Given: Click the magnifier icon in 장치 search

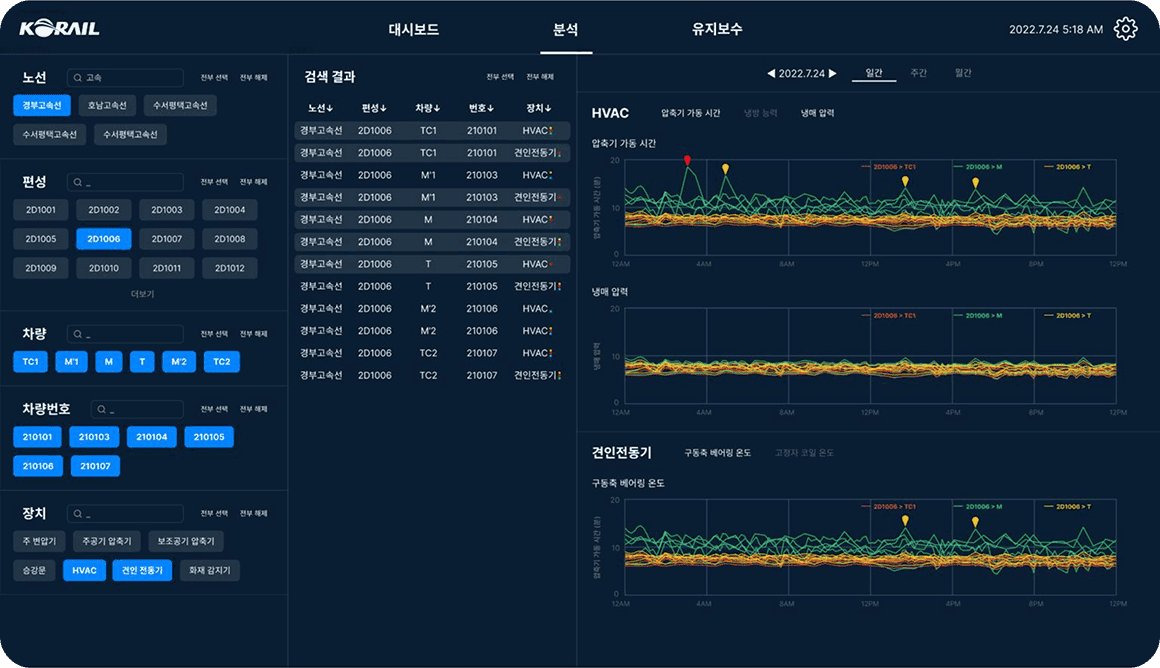Looking at the screenshot, I should [x=77, y=513].
